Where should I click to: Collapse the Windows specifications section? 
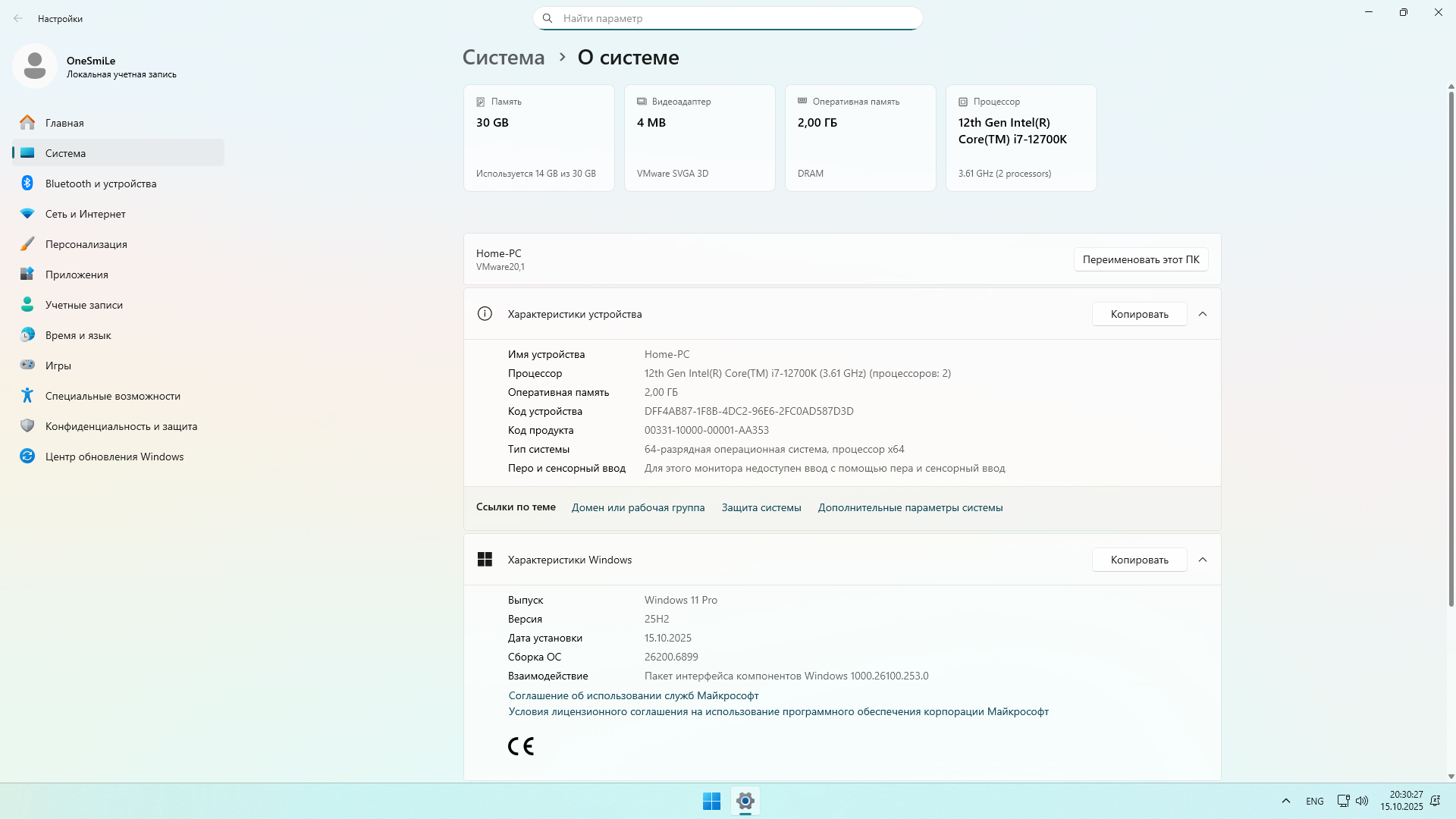click(x=1203, y=560)
